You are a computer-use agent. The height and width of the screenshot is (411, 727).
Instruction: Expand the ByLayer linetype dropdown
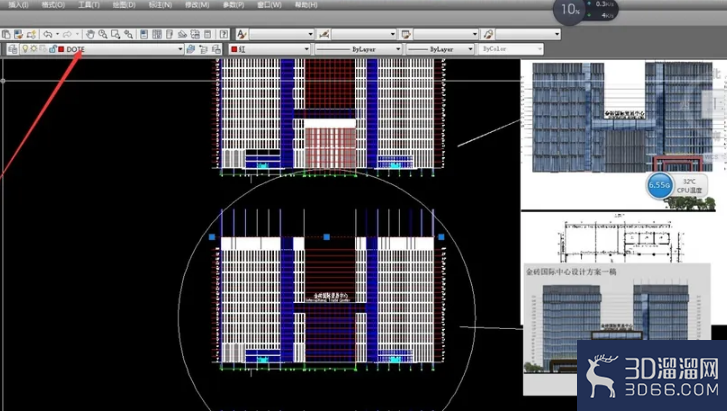pos(357,49)
